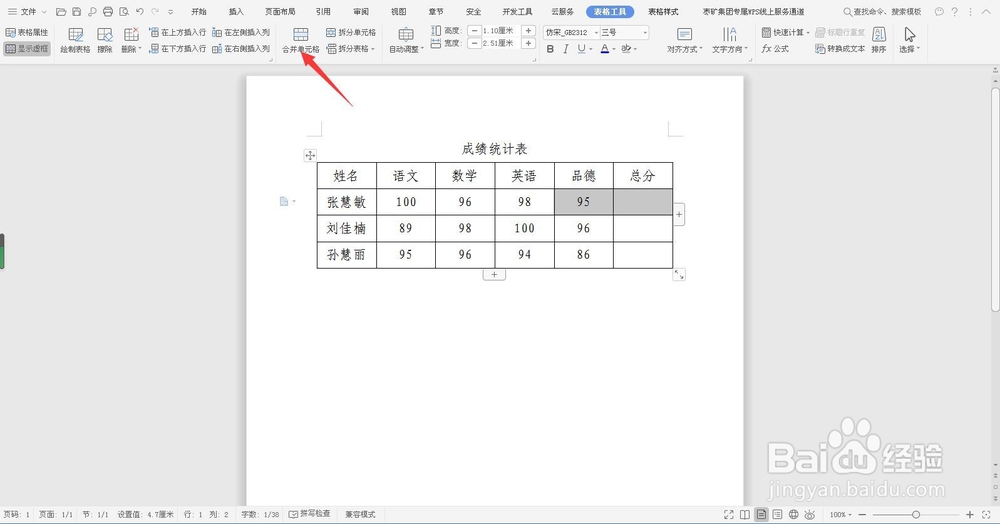Click the undo arrow

(x=140, y=11)
